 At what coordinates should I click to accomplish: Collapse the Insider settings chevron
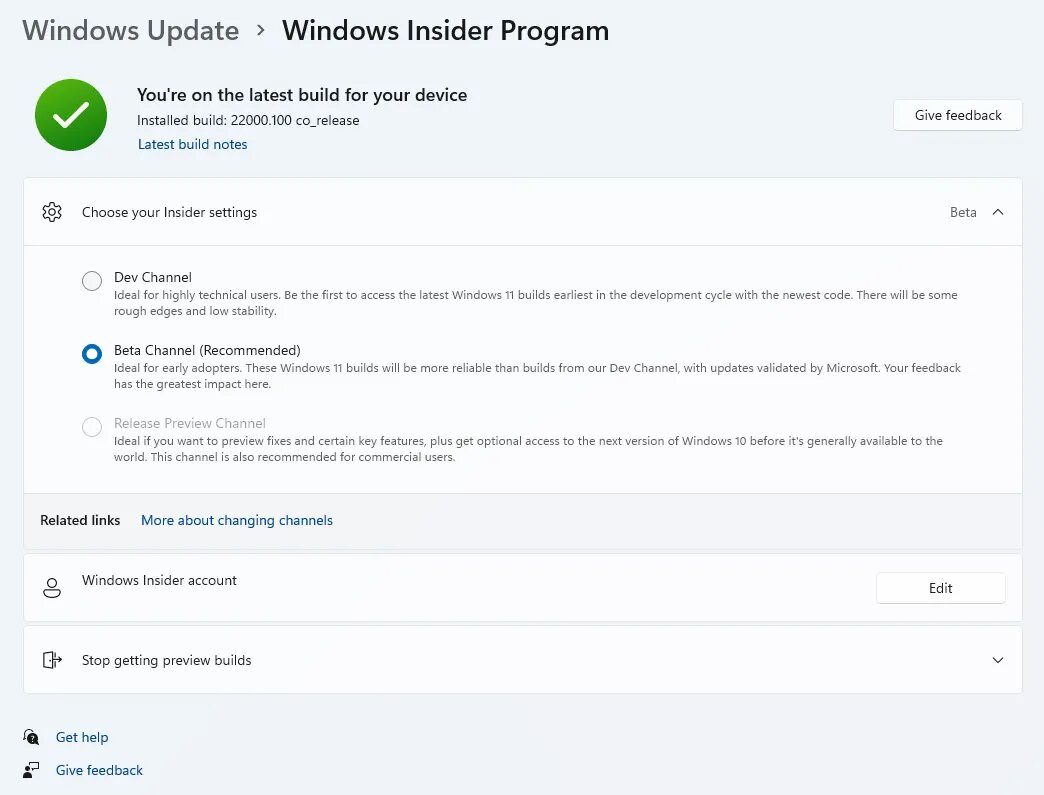[x=997, y=212]
